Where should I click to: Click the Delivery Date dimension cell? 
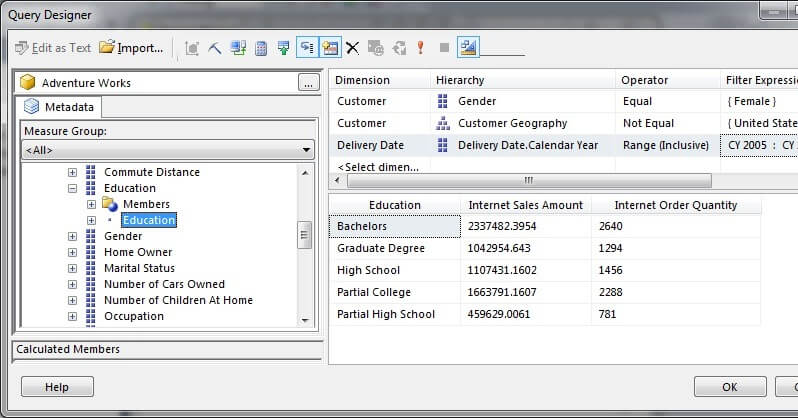pos(380,145)
